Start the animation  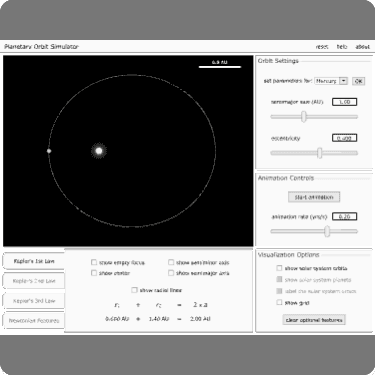tap(314, 197)
